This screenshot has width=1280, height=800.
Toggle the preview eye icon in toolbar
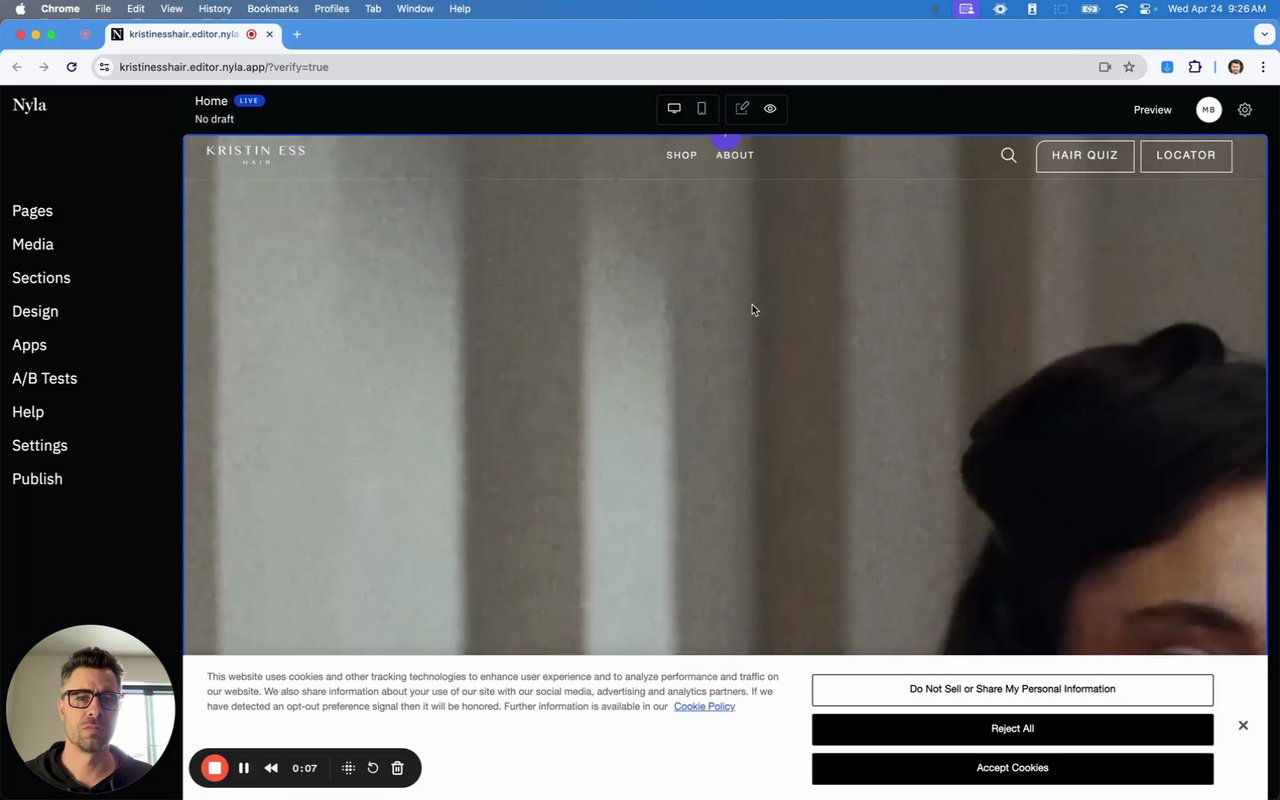click(x=770, y=109)
